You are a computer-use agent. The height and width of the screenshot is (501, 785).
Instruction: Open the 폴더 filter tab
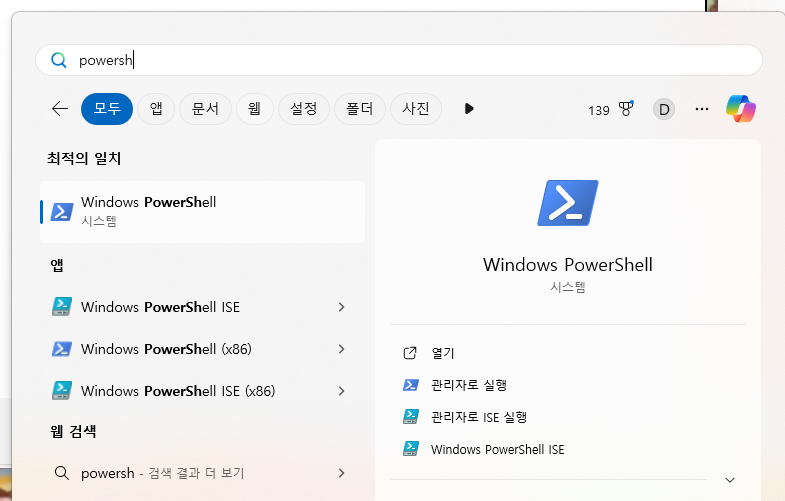point(359,109)
